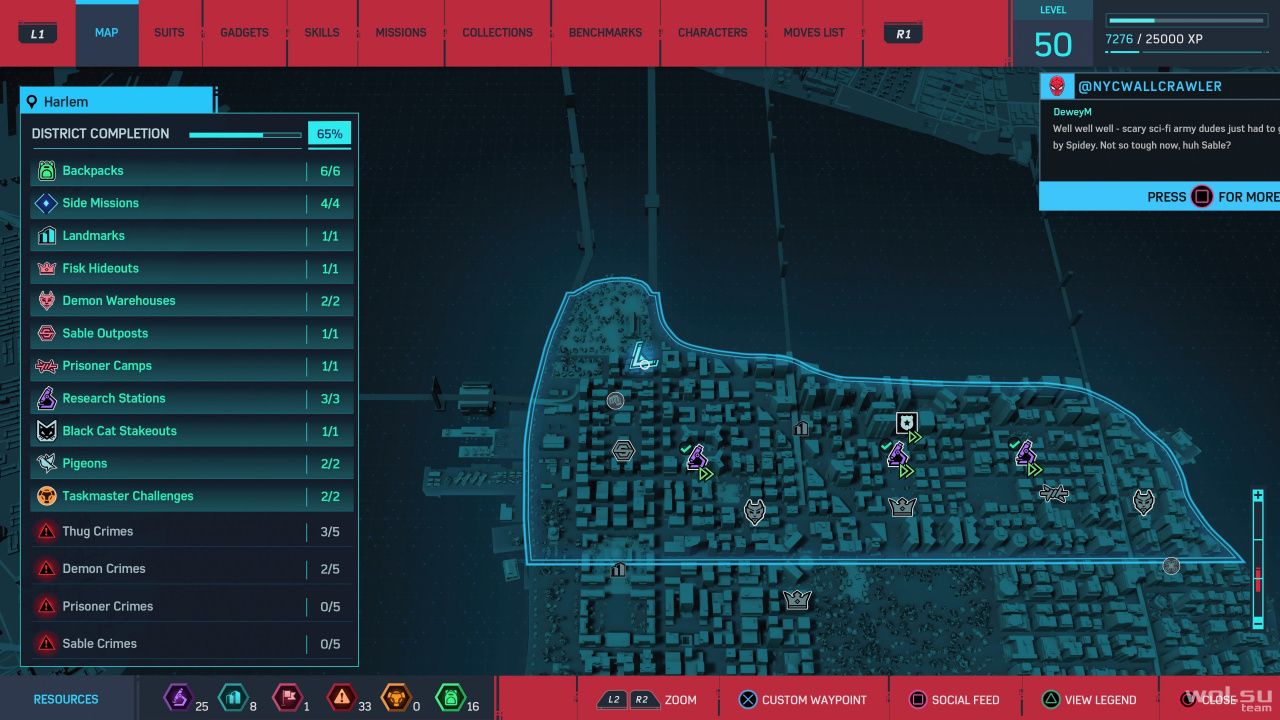Image resolution: width=1280 pixels, height=720 pixels.
Task: Select the demon mask marker near the prisoner camp
Action: (1144, 502)
